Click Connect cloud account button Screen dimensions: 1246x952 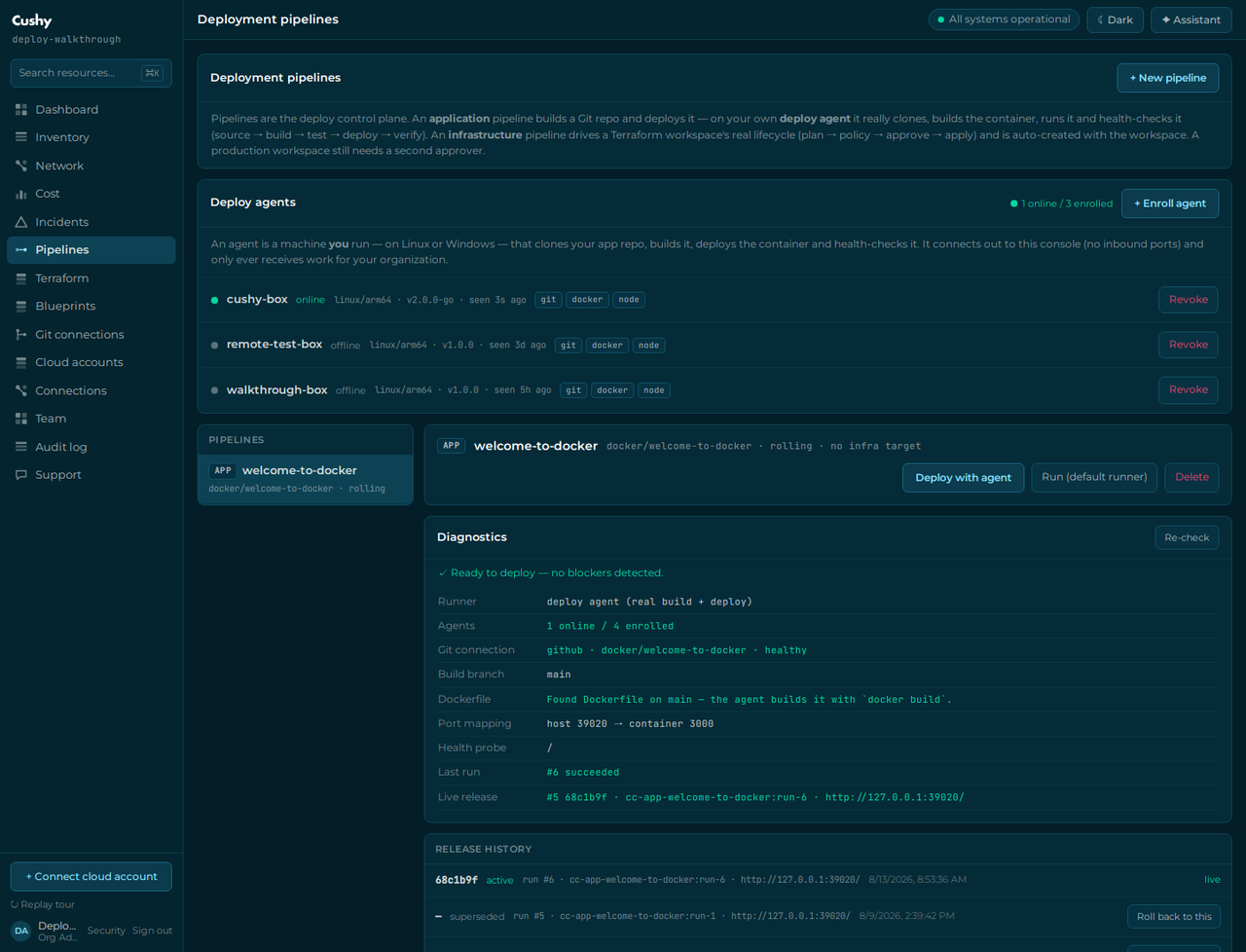(x=92, y=877)
